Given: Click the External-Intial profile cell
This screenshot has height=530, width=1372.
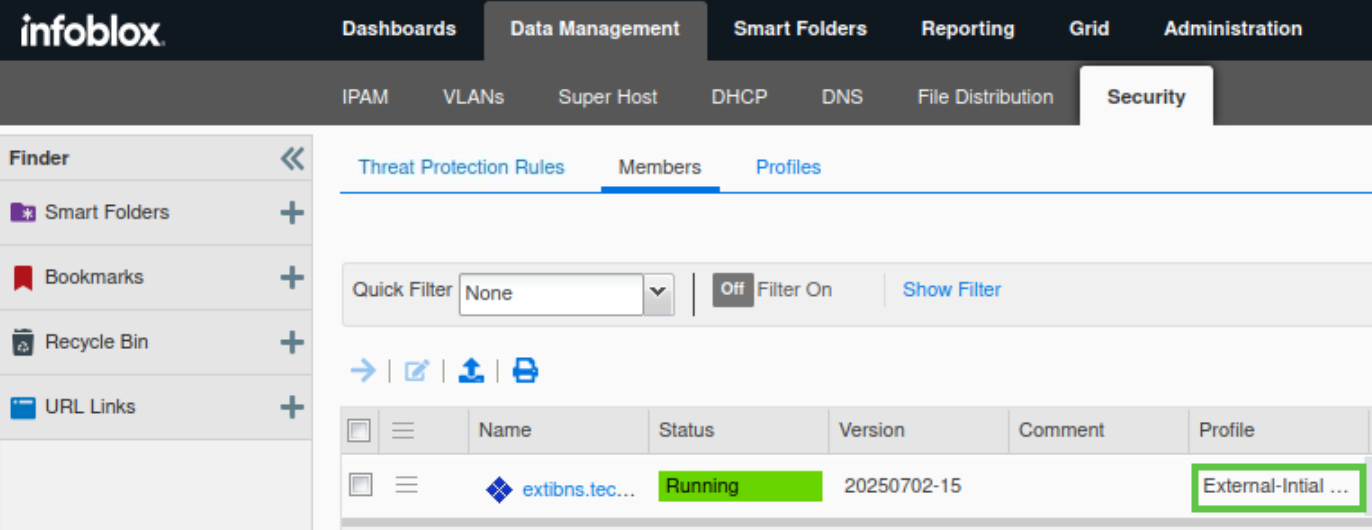Looking at the screenshot, I should [x=1276, y=487].
